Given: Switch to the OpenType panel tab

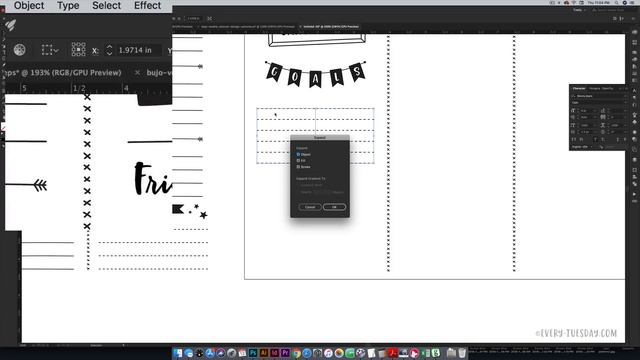Looking at the screenshot, I should [x=607, y=89].
